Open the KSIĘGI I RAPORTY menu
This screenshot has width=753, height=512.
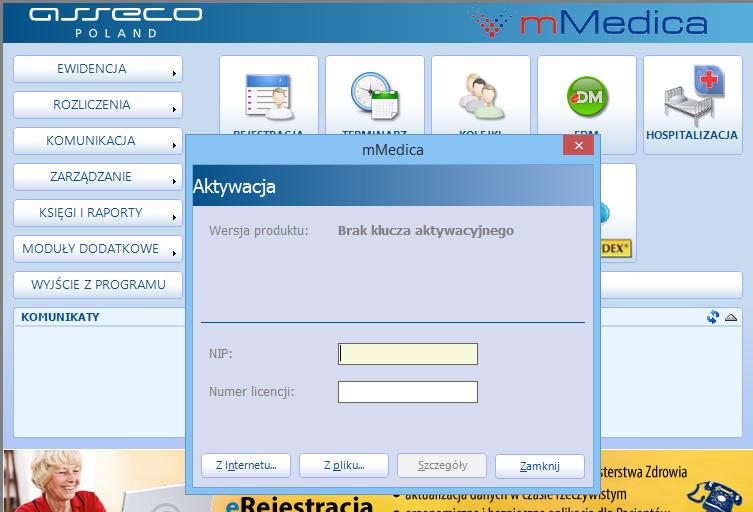[98, 213]
